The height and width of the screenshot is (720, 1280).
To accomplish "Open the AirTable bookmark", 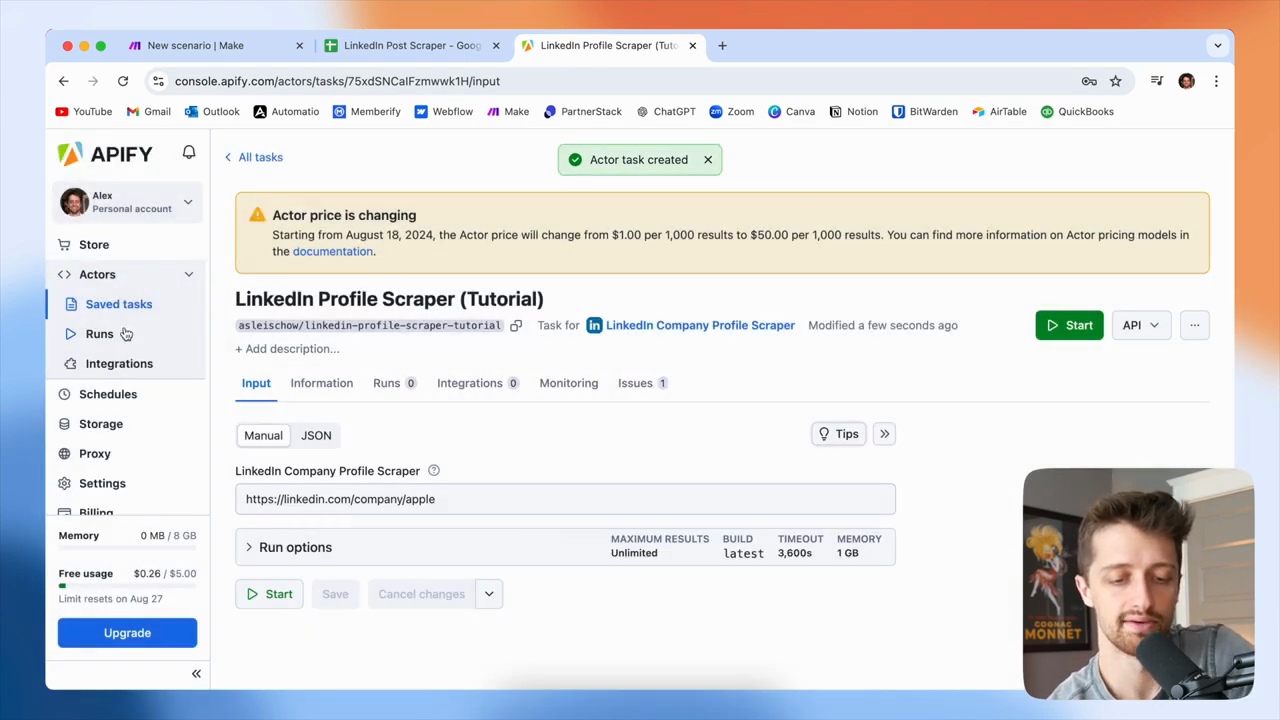I will click(x=999, y=112).
